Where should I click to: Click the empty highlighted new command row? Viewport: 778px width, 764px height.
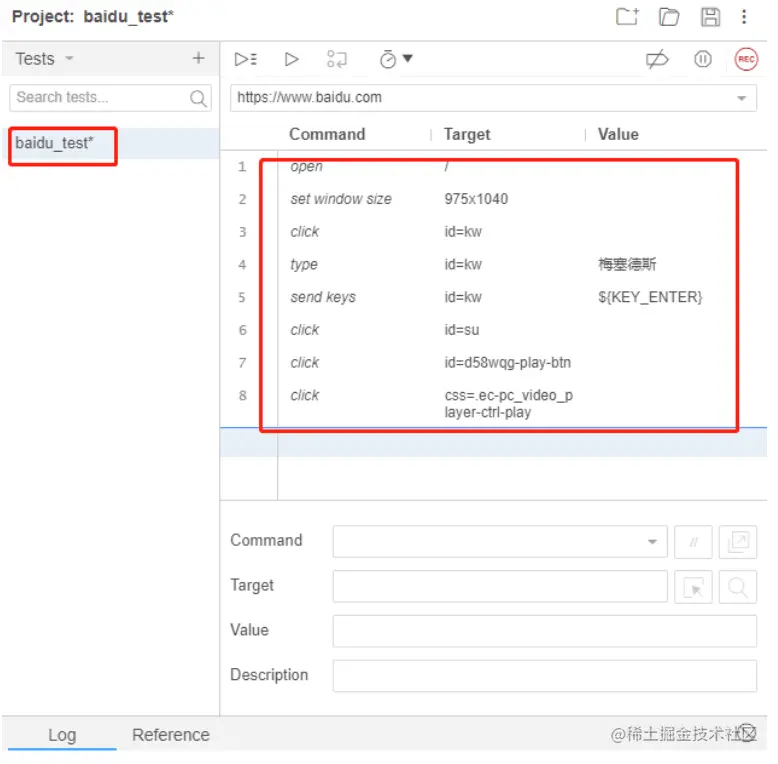click(493, 442)
